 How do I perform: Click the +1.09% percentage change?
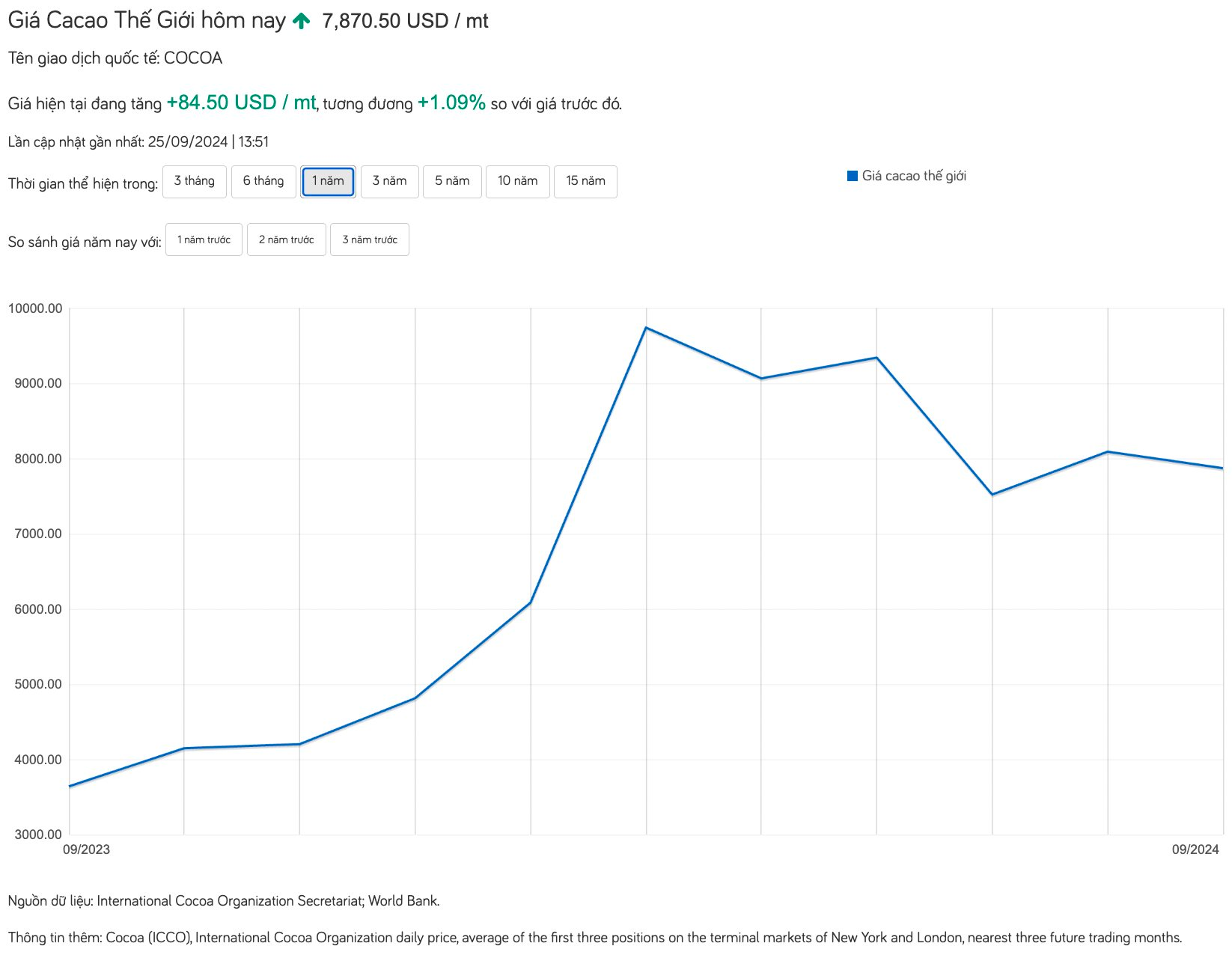click(x=451, y=103)
